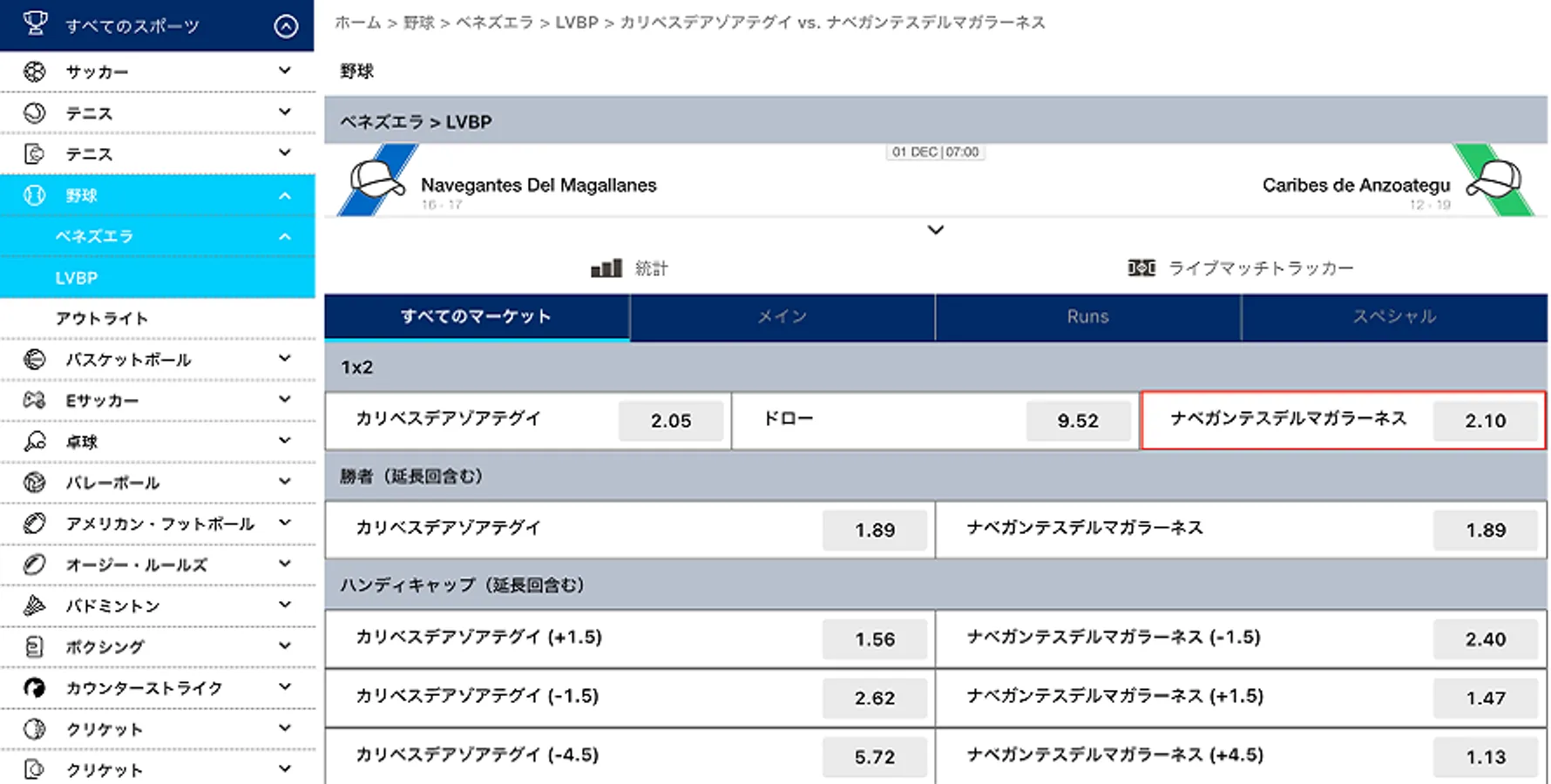Screen dimensions: 1551x784
Task: Expand the バドミントン chevron
Action: click(285, 604)
